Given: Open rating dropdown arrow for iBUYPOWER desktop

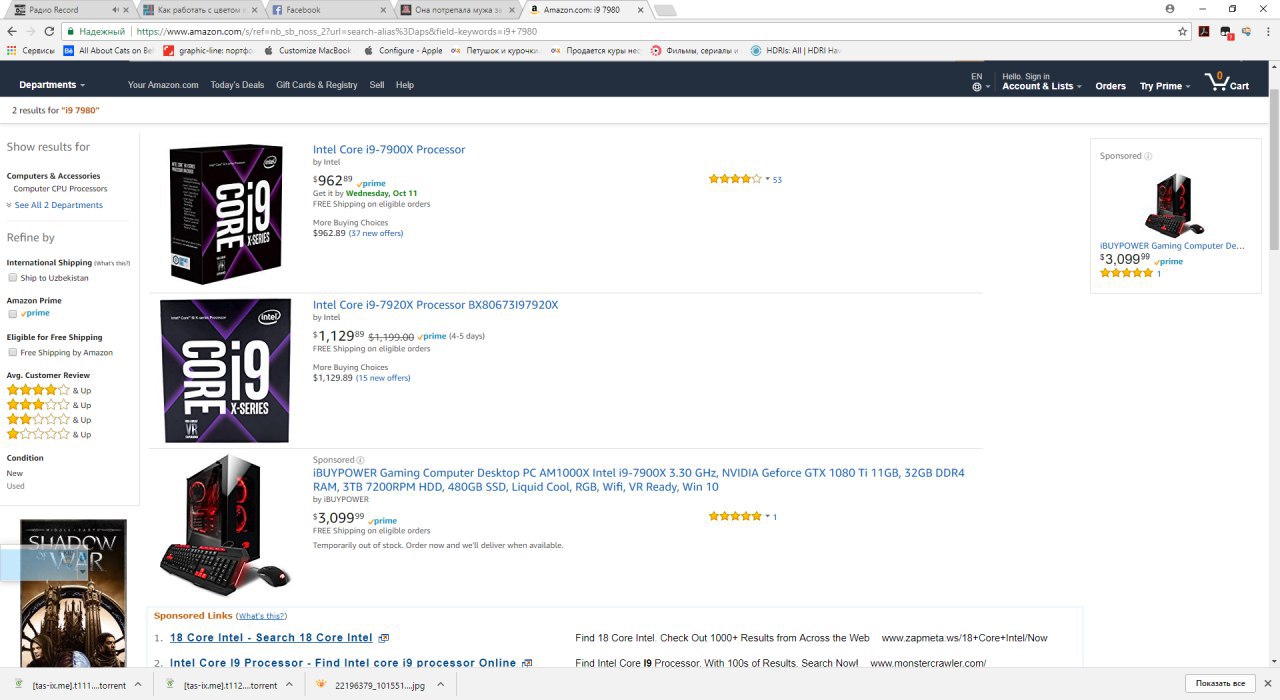Looking at the screenshot, I should click(768, 517).
